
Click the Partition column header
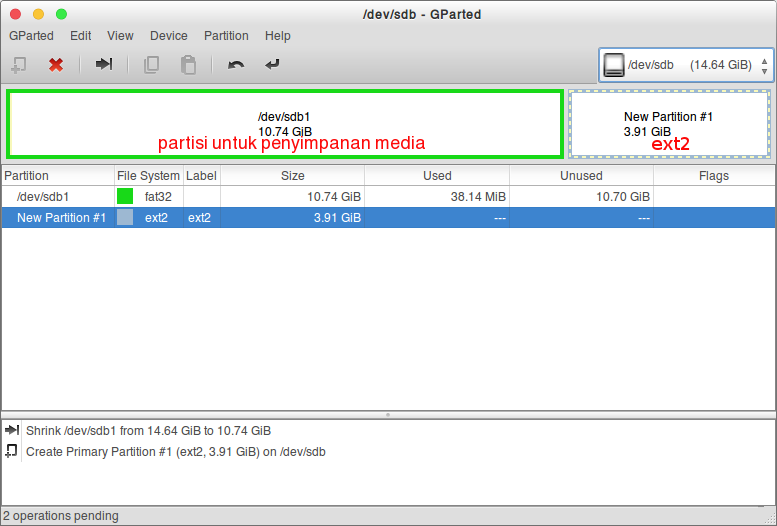tap(57, 175)
